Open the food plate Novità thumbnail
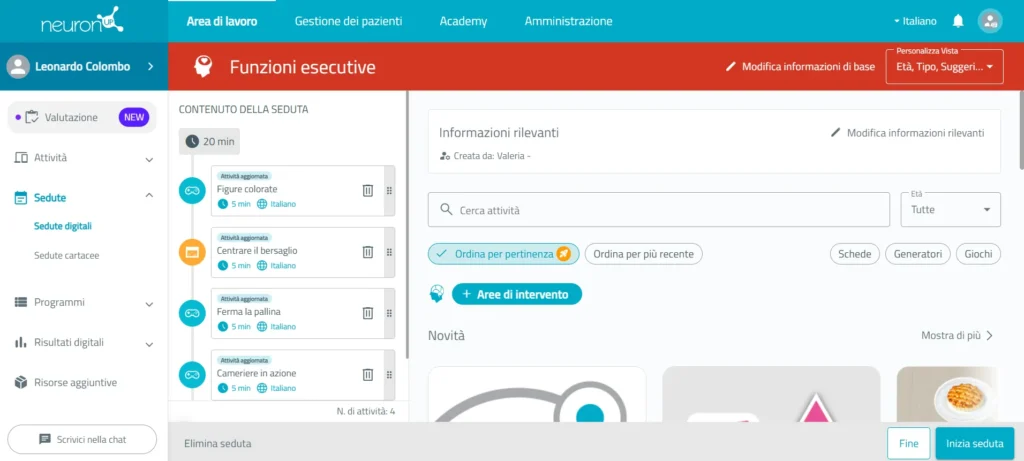Image resolution: width=1024 pixels, height=461 pixels. click(948, 394)
